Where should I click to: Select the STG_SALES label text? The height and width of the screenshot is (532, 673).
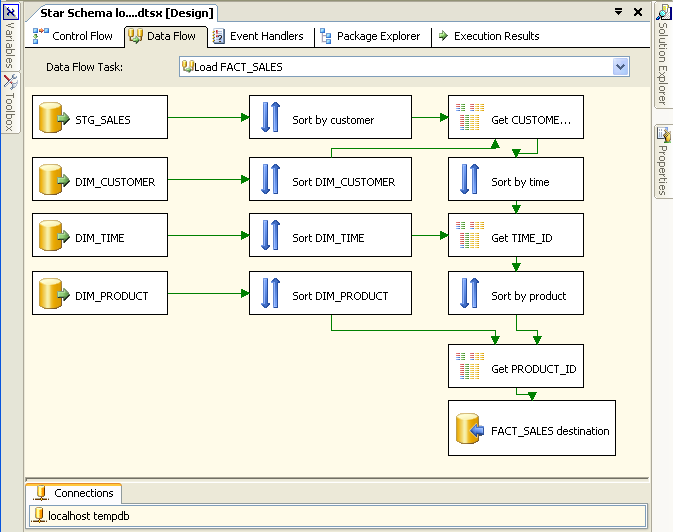[x=103, y=120]
